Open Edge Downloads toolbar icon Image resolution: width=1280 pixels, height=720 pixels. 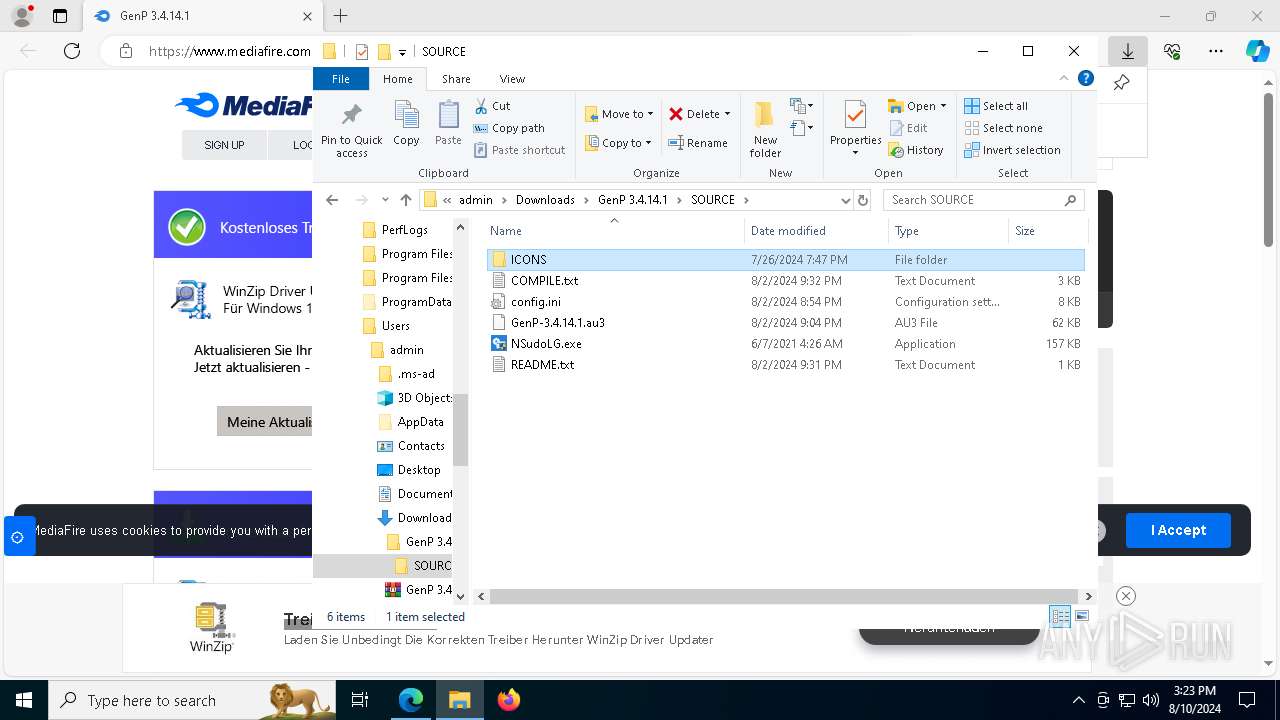tap(1127, 51)
